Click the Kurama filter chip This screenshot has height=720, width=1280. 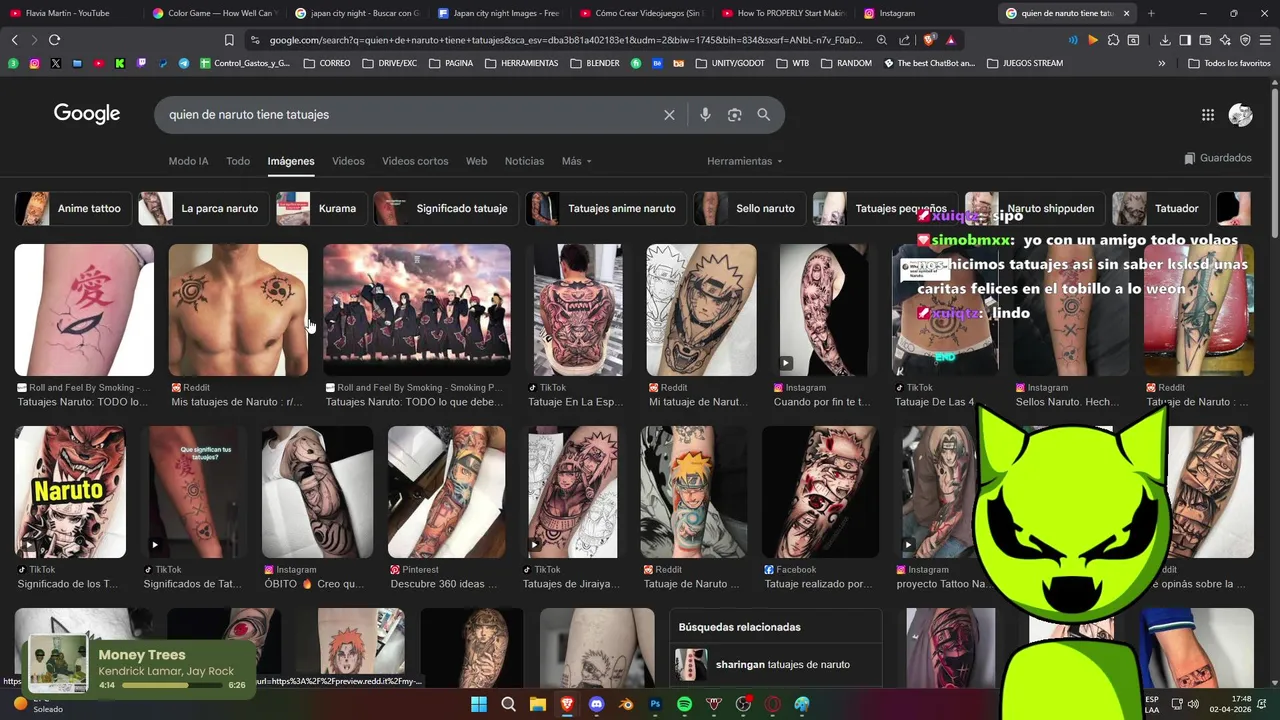click(321, 209)
